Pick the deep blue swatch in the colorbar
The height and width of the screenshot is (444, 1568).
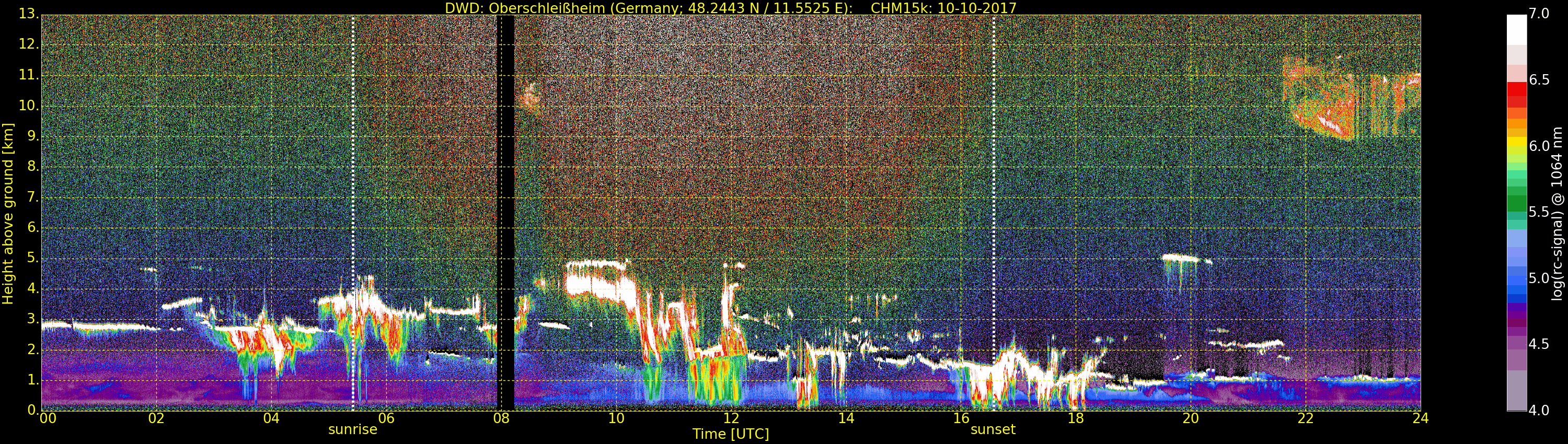1516,298
